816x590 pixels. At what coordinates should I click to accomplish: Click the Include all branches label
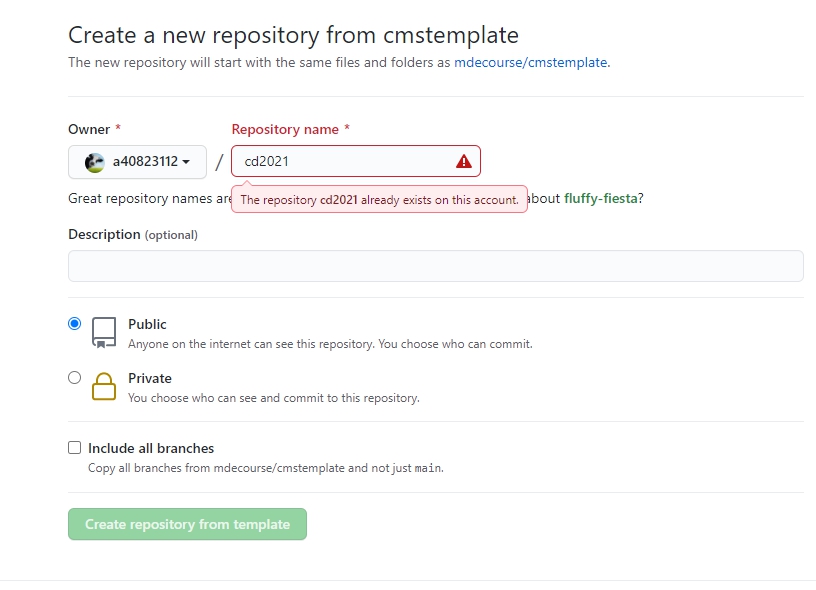click(151, 448)
